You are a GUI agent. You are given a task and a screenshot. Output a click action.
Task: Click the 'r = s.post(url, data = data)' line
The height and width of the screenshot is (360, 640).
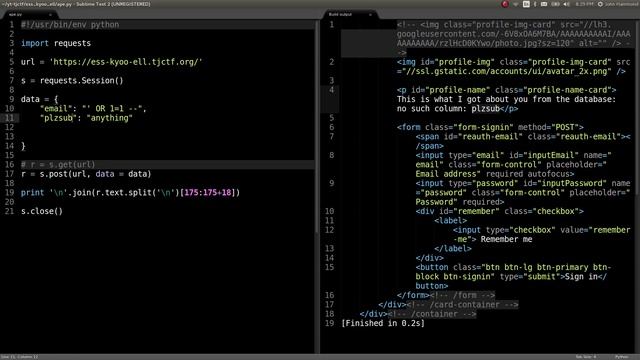tap(86, 174)
